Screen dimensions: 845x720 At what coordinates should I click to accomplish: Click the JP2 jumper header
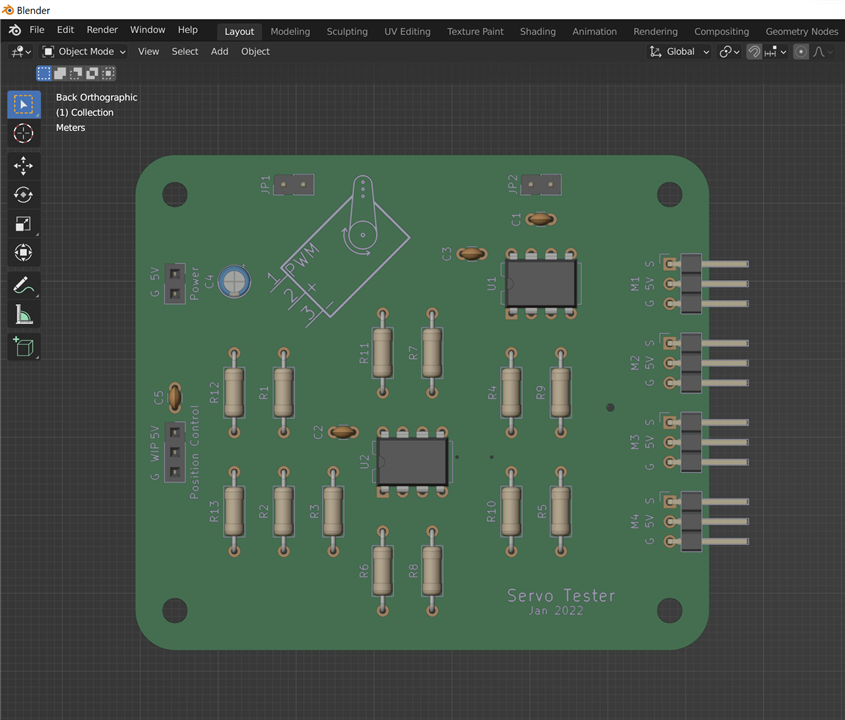pyautogui.click(x=541, y=185)
